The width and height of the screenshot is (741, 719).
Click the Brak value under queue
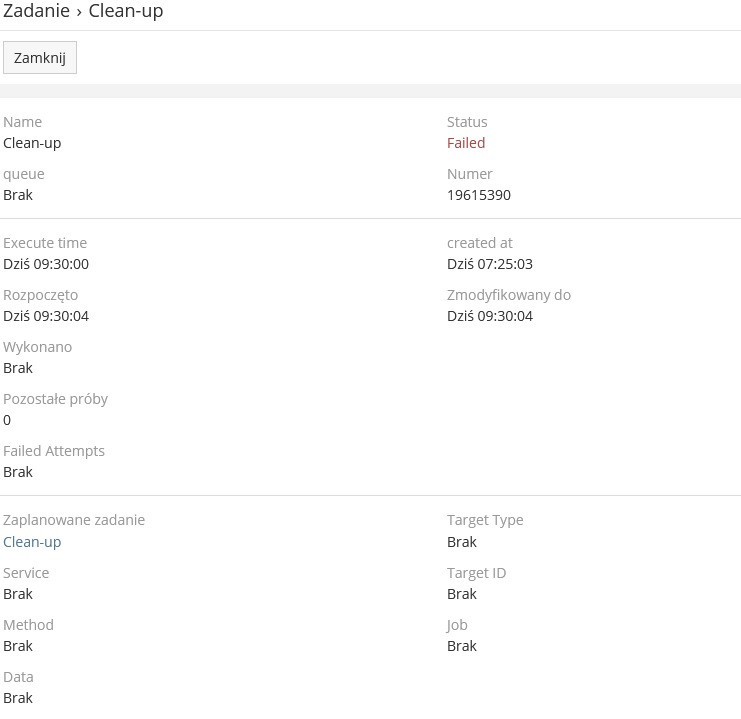tap(18, 195)
